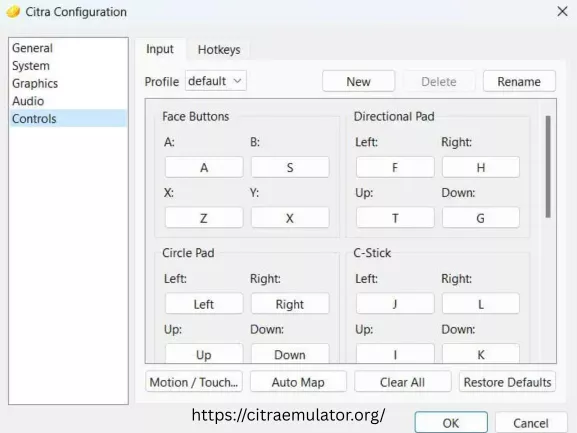Click the Directional Pad group label

click(x=394, y=117)
